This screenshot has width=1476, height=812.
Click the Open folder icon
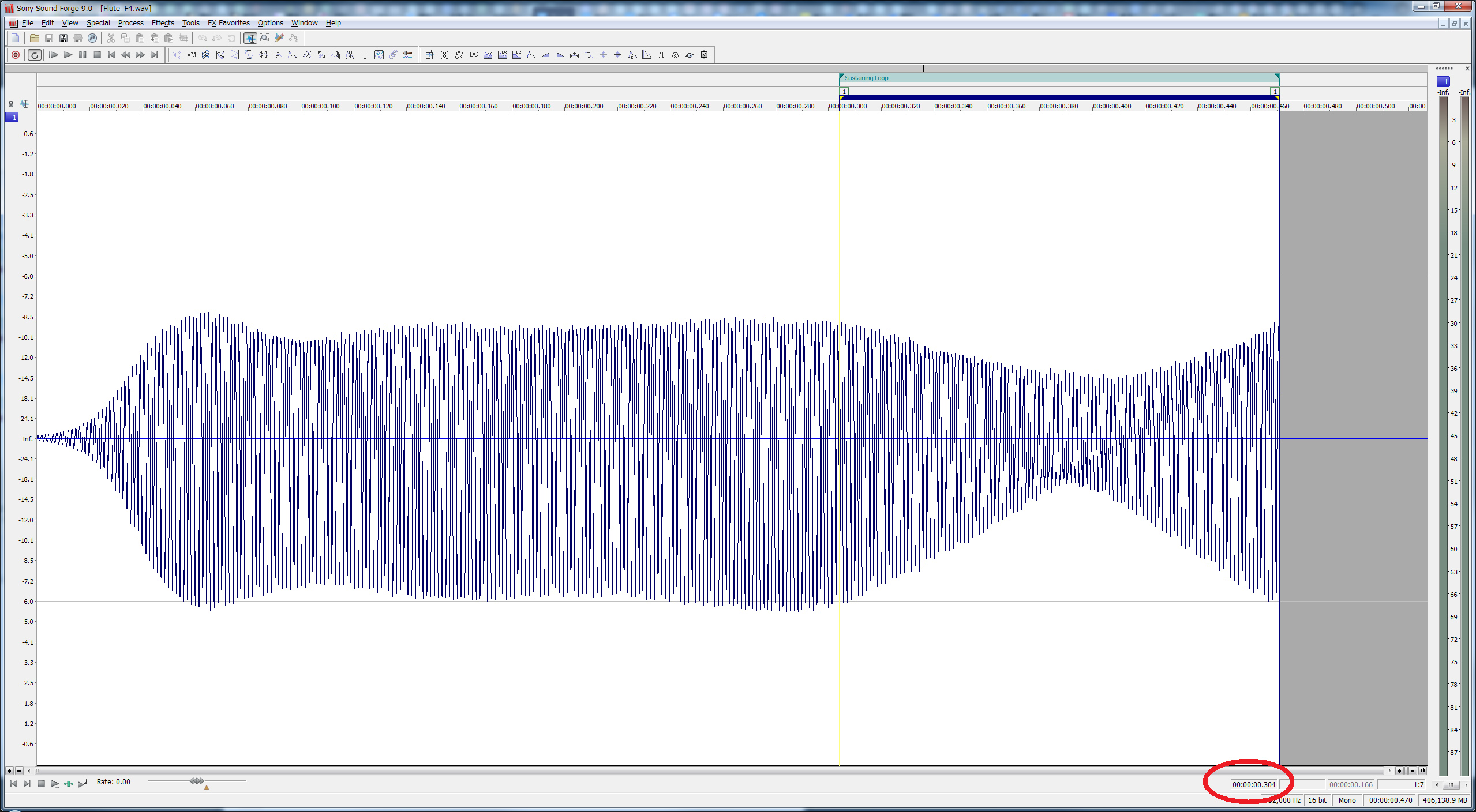coord(35,38)
